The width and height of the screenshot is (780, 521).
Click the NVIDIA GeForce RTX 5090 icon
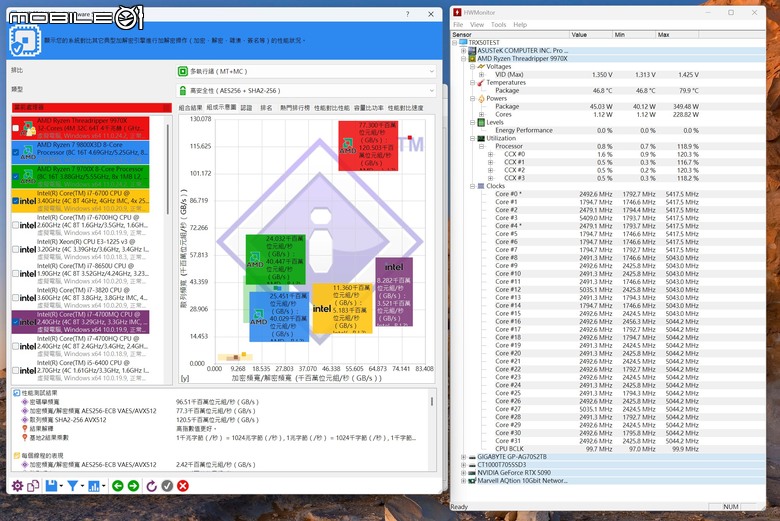(x=472, y=473)
